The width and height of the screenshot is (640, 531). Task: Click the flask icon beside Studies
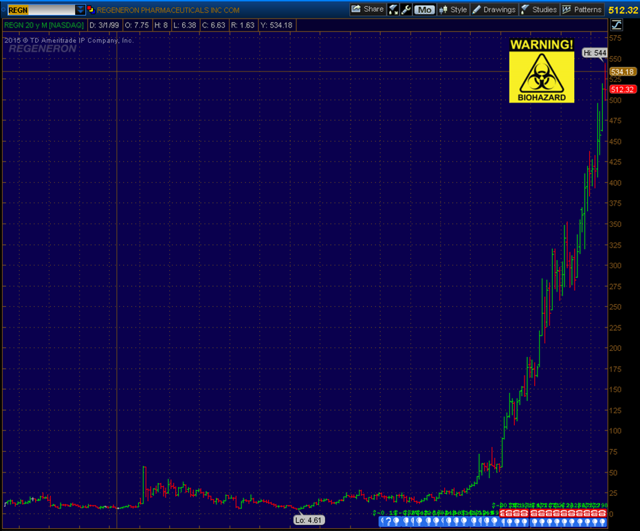coord(525,10)
